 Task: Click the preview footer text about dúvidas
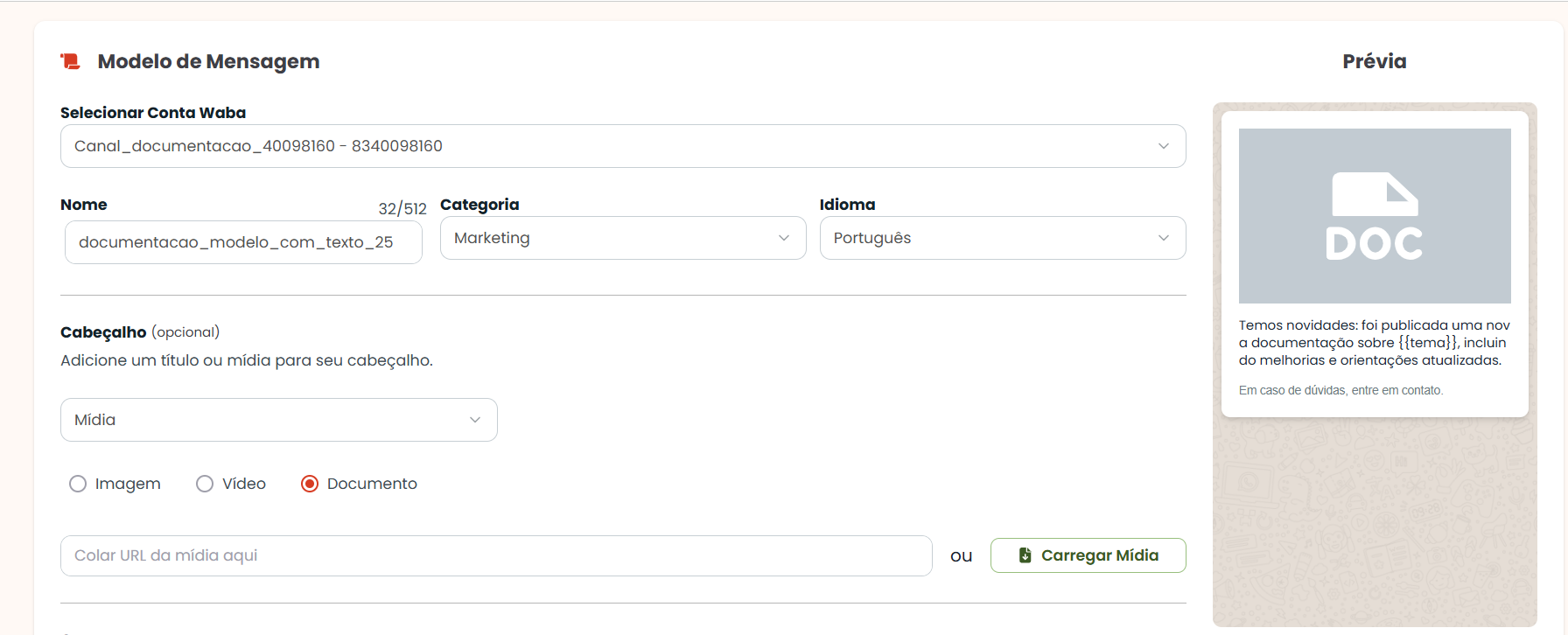pos(1340,390)
